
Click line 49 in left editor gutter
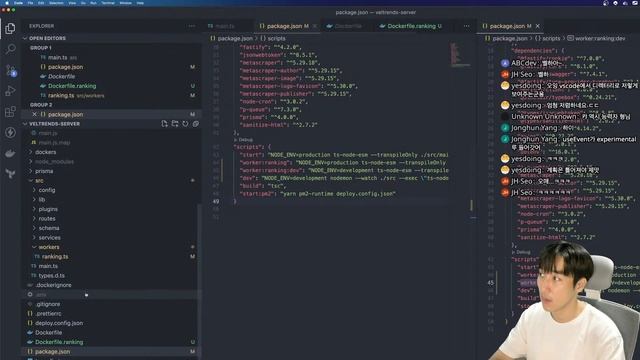pos(216,201)
